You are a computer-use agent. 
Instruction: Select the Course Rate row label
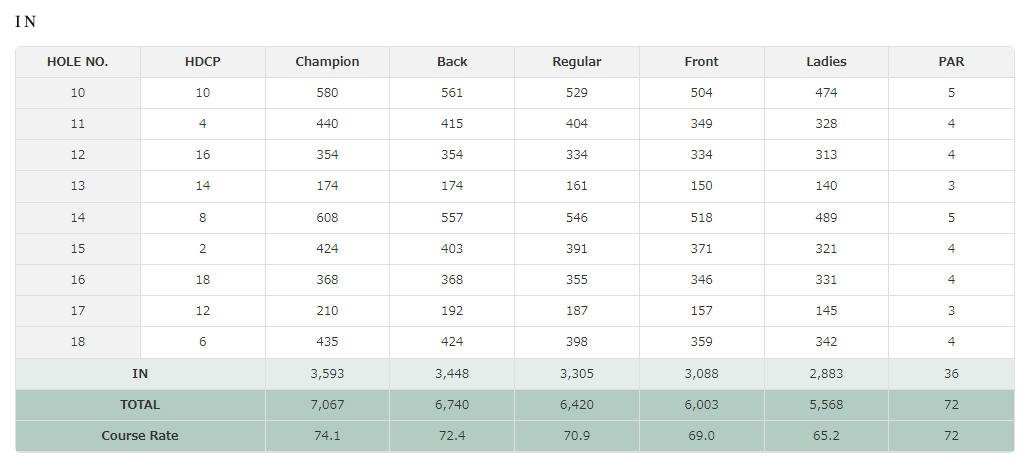click(x=140, y=436)
